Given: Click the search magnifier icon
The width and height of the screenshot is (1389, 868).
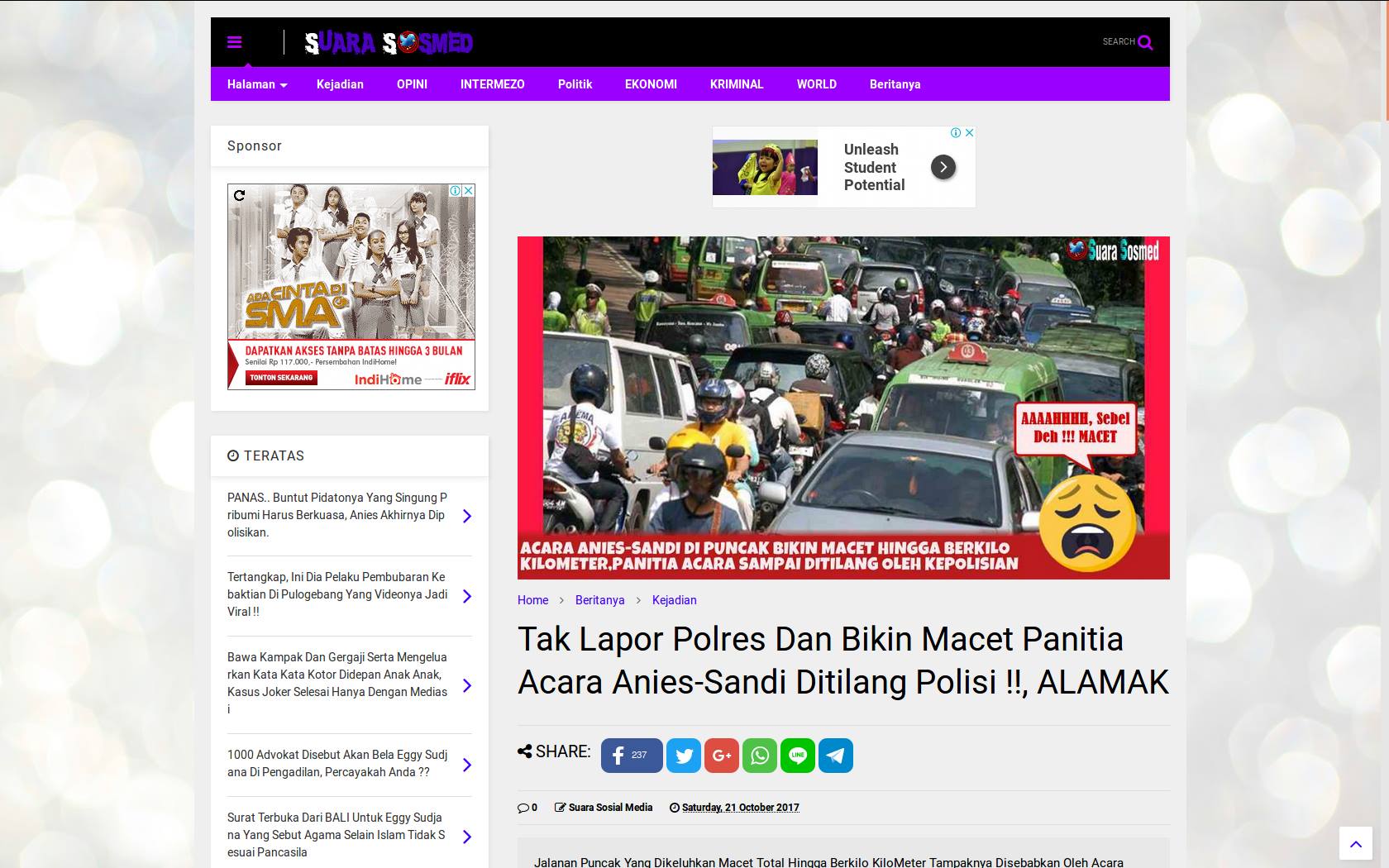Looking at the screenshot, I should pos(1145,42).
